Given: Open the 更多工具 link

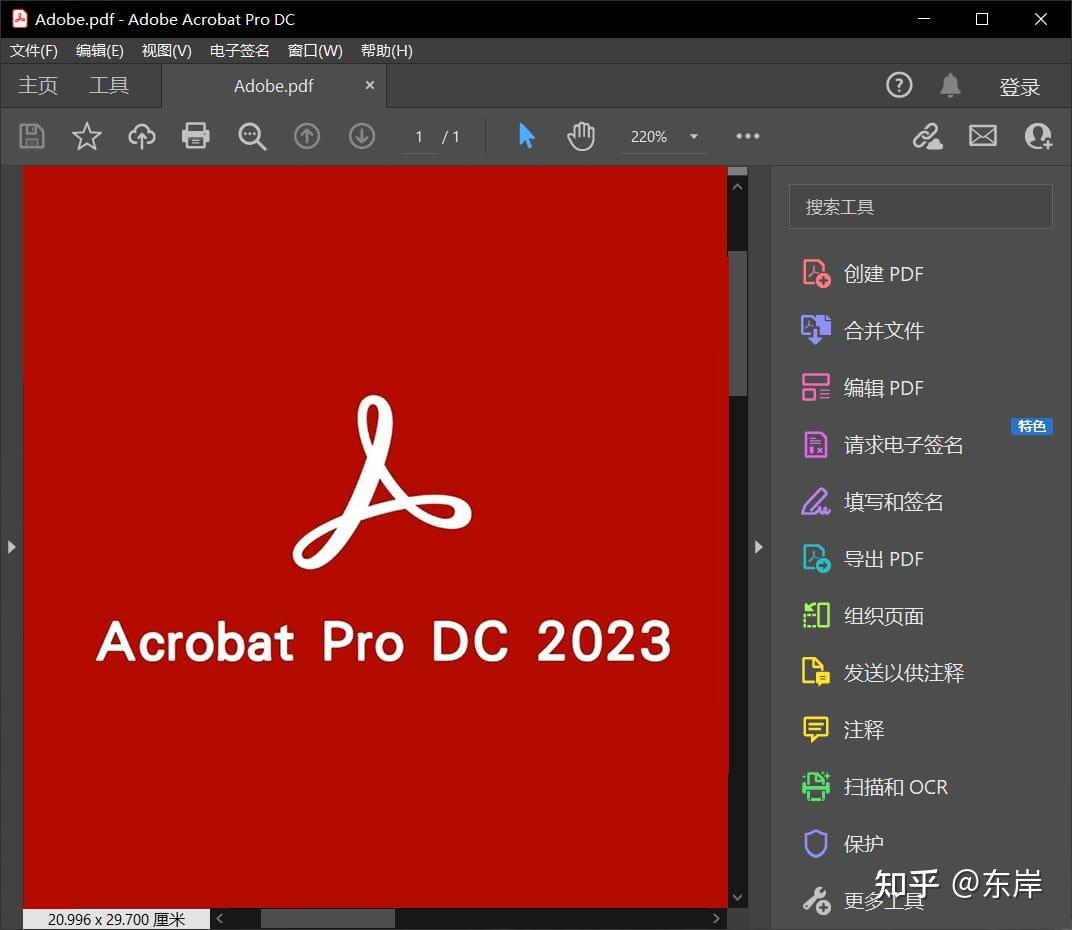Looking at the screenshot, I should pos(883,900).
